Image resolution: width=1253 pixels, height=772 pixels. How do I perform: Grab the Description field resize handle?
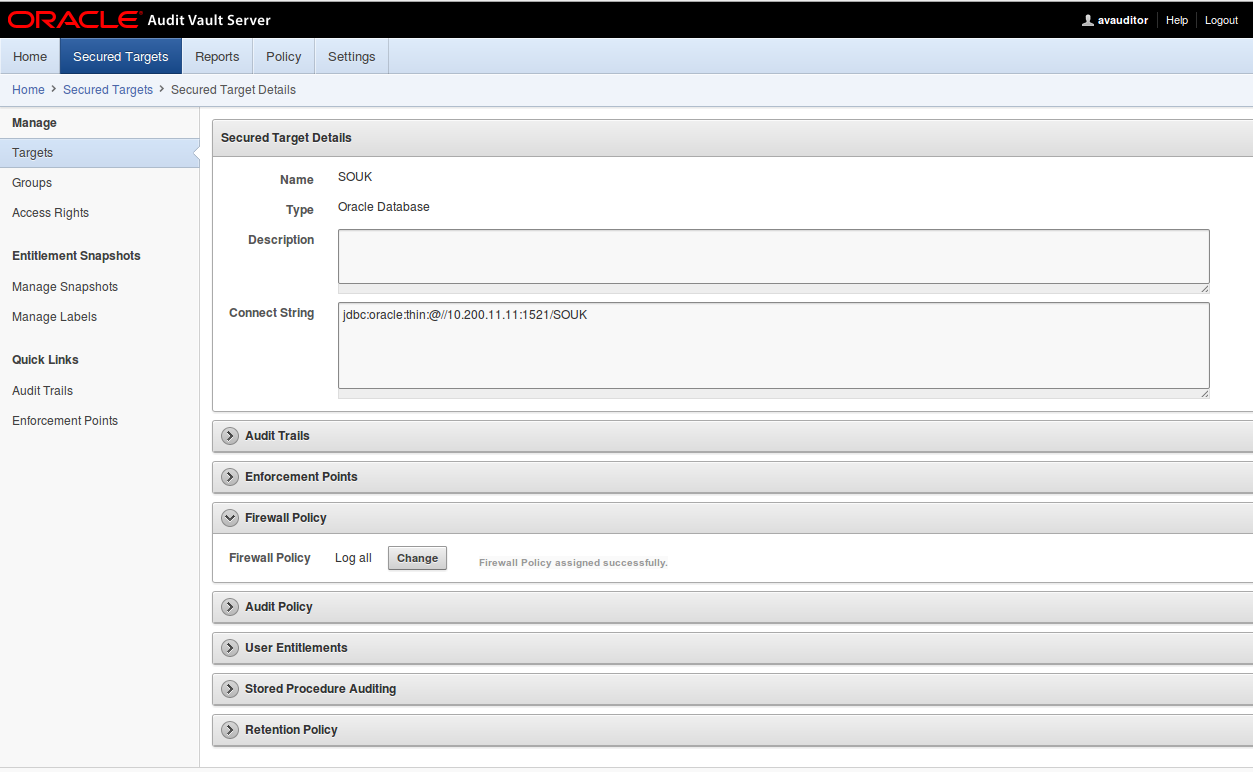click(1204, 288)
